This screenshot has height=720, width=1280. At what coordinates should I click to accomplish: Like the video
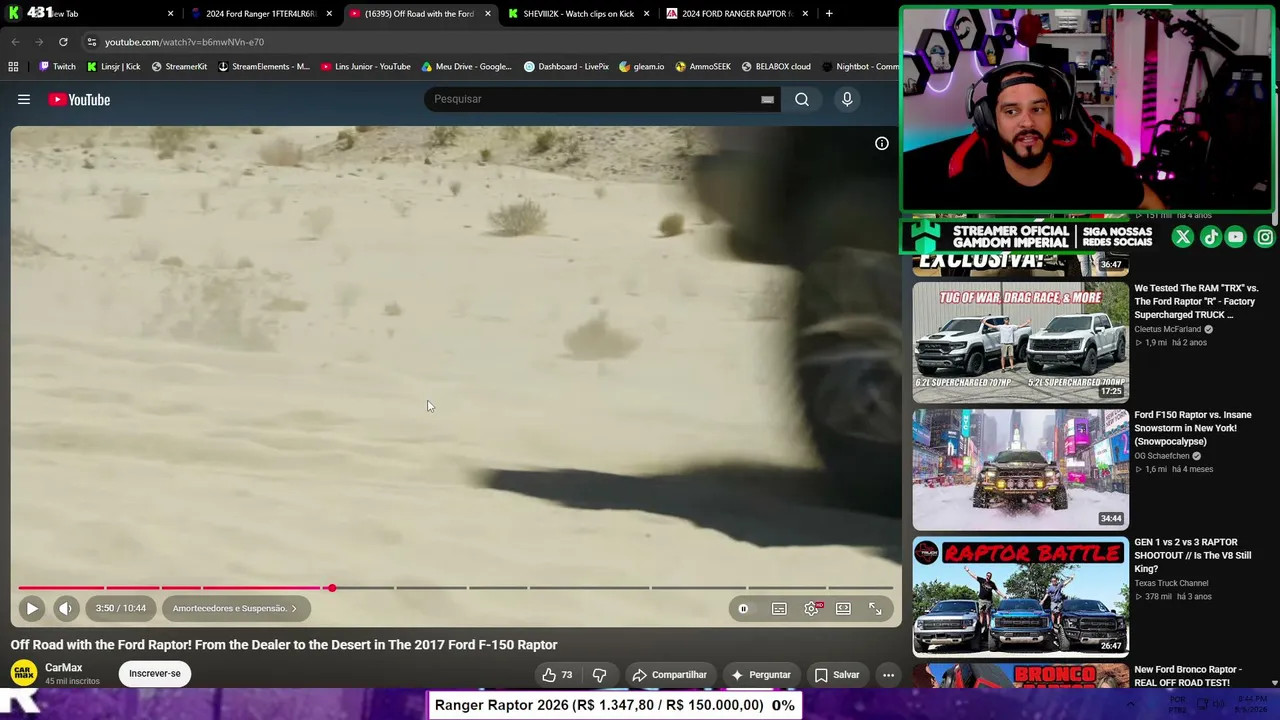point(557,675)
